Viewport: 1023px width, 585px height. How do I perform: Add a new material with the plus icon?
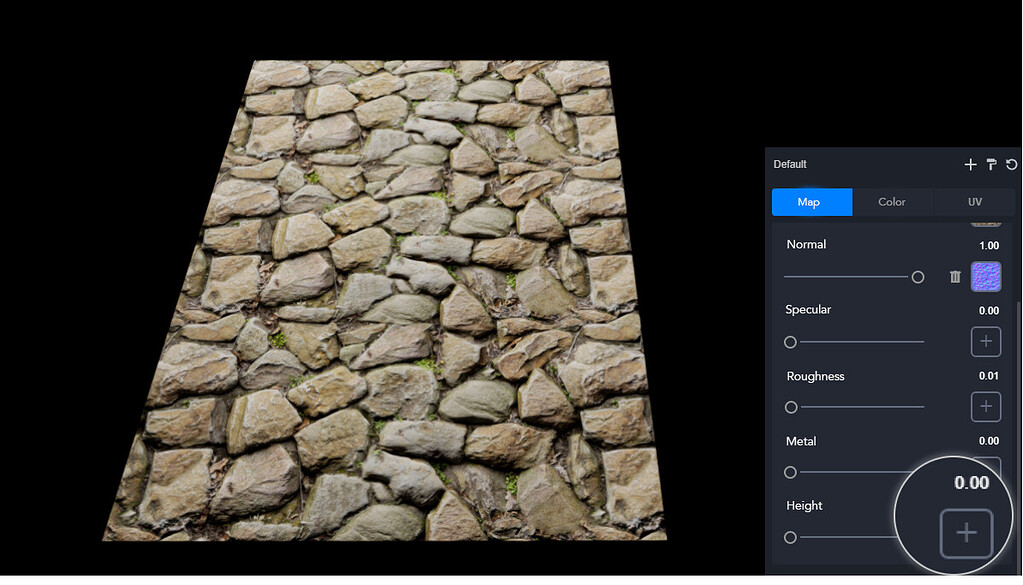969,164
